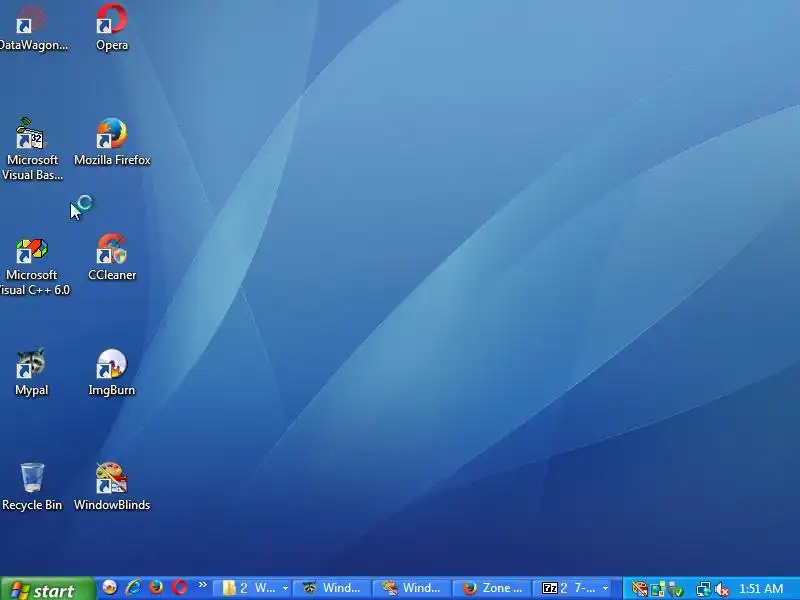800x600 pixels.
Task: Open the Start menu
Action: [47, 589]
